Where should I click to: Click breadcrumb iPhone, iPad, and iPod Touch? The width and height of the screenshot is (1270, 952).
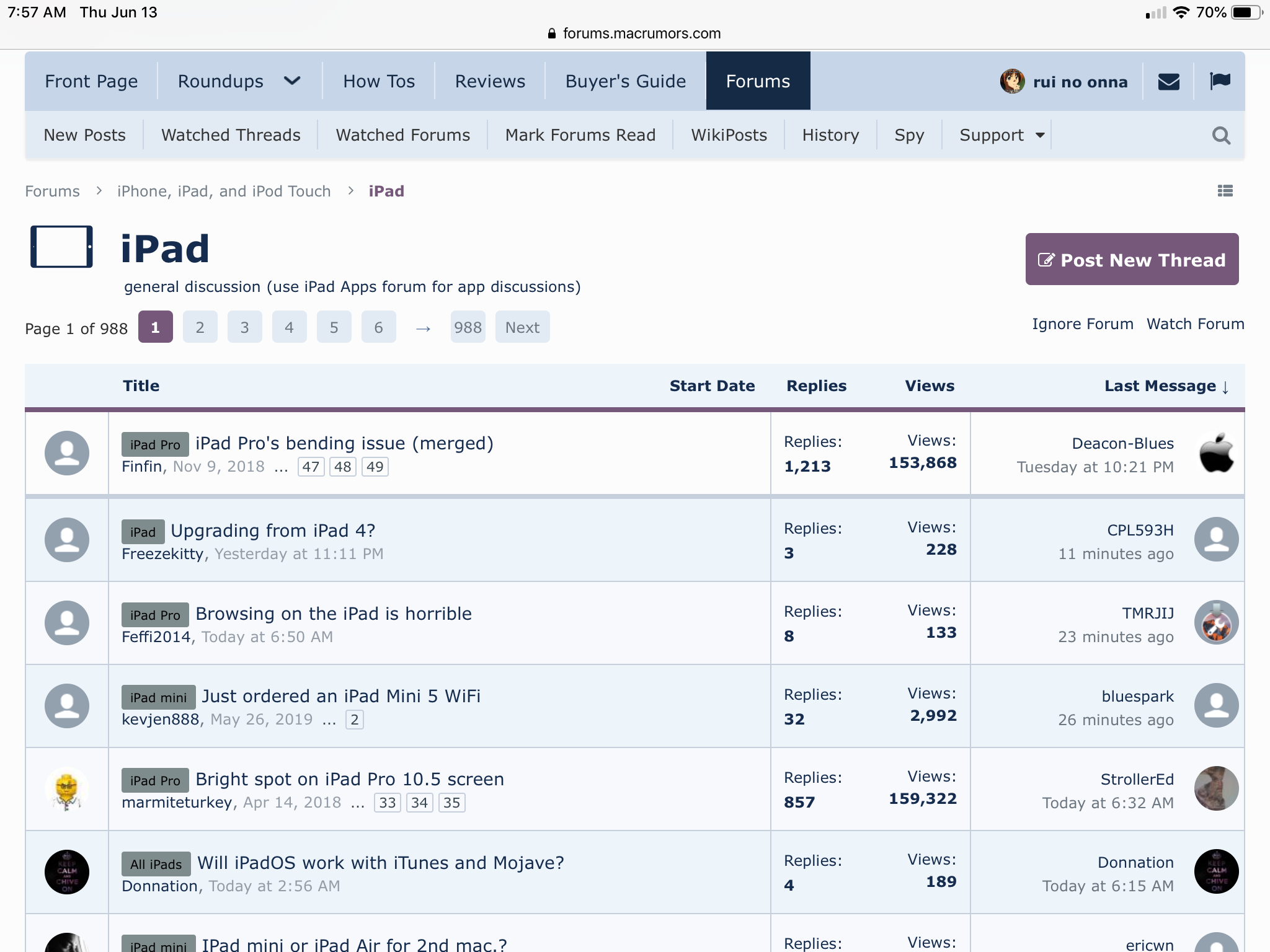point(224,192)
